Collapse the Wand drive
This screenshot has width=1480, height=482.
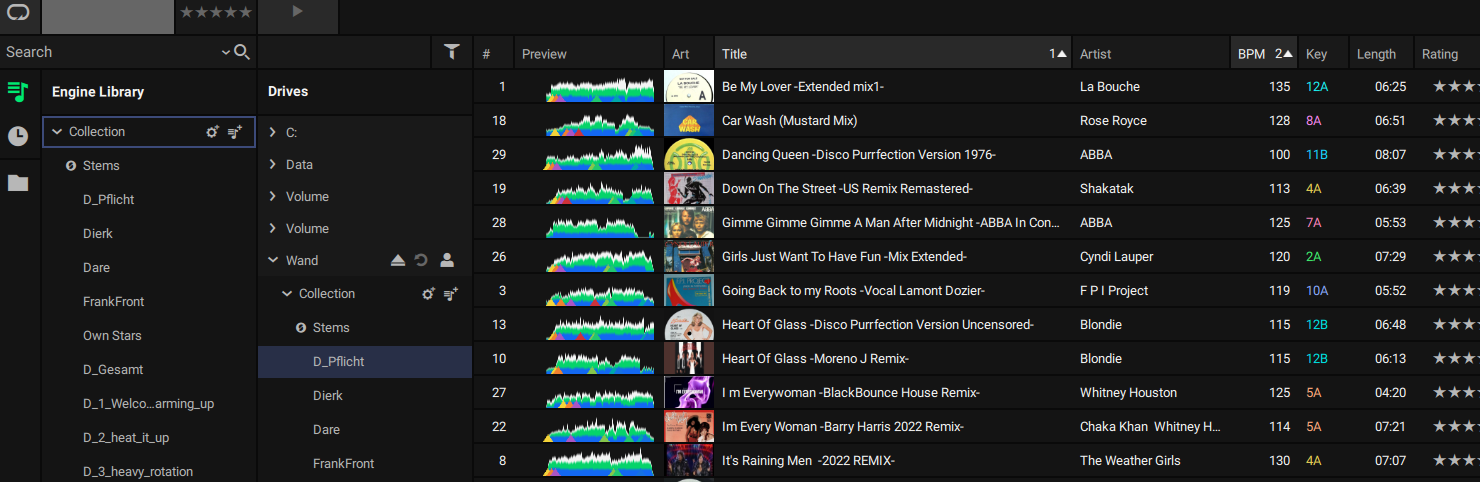(x=273, y=260)
